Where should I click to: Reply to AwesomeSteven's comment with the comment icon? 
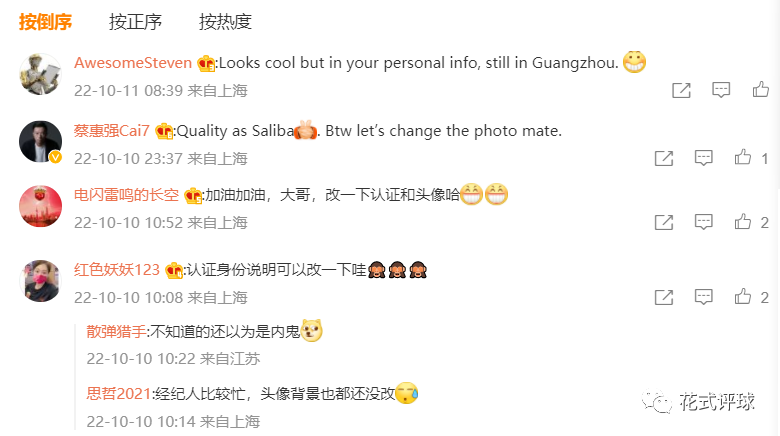721,90
